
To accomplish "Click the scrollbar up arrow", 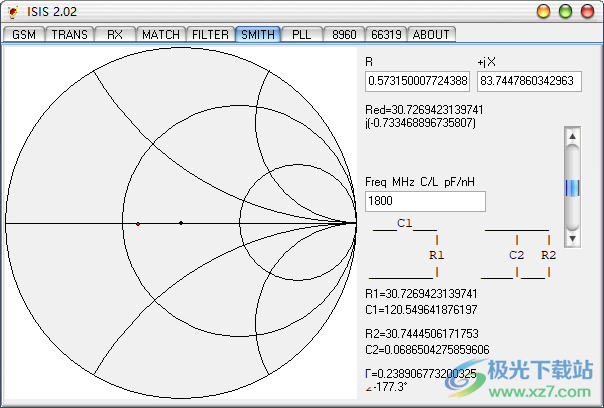I will pos(572,135).
